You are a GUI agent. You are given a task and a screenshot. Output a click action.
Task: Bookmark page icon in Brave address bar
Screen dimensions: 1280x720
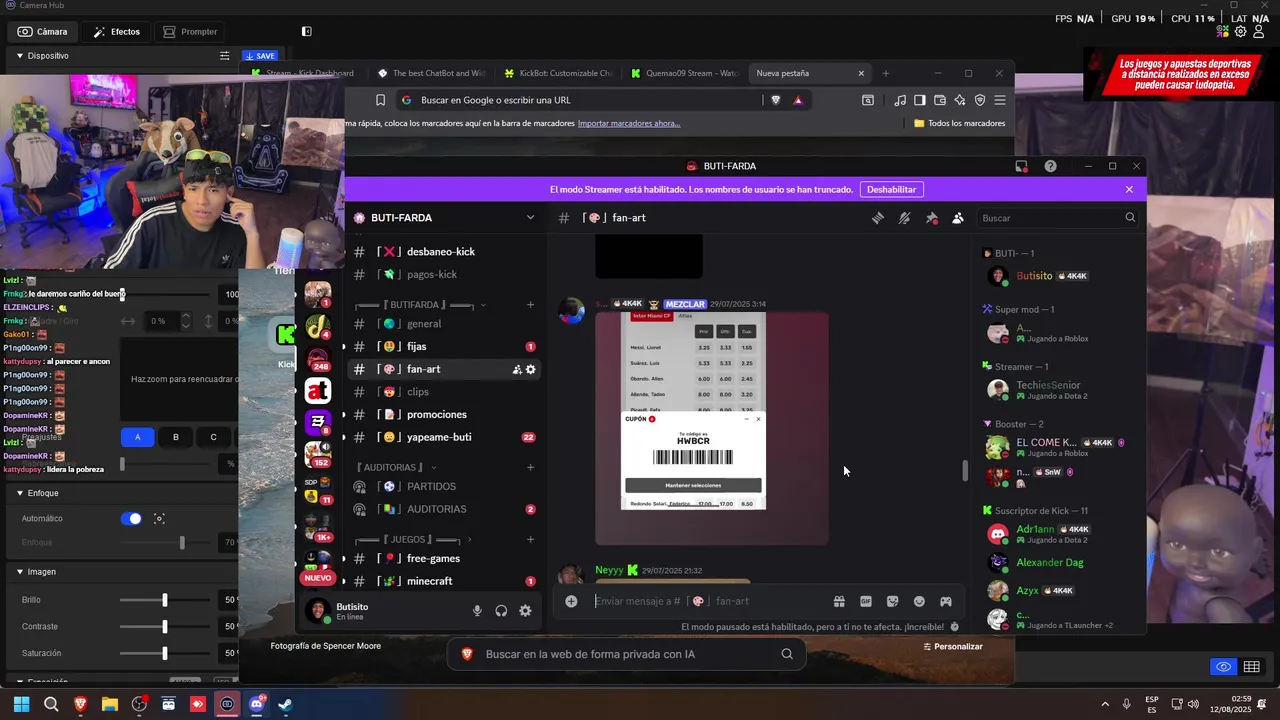[380, 100]
